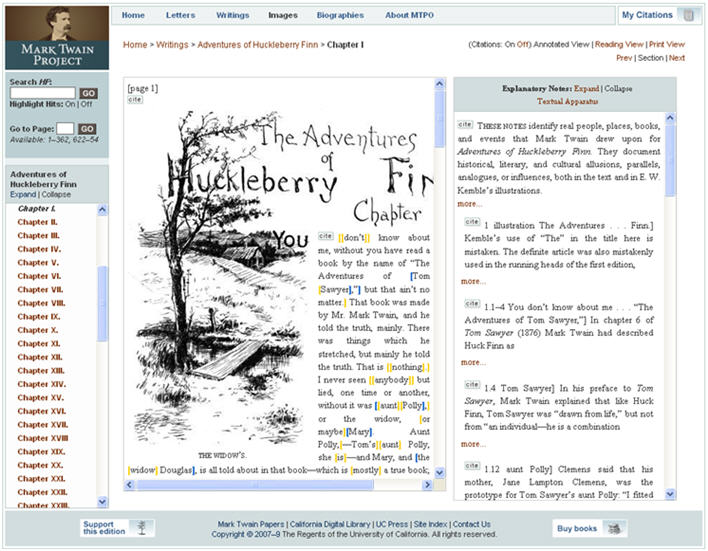This screenshot has height=551, width=708.
Task: Click more... under note 1.4 Tom Sawyer
Action: [473, 444]
